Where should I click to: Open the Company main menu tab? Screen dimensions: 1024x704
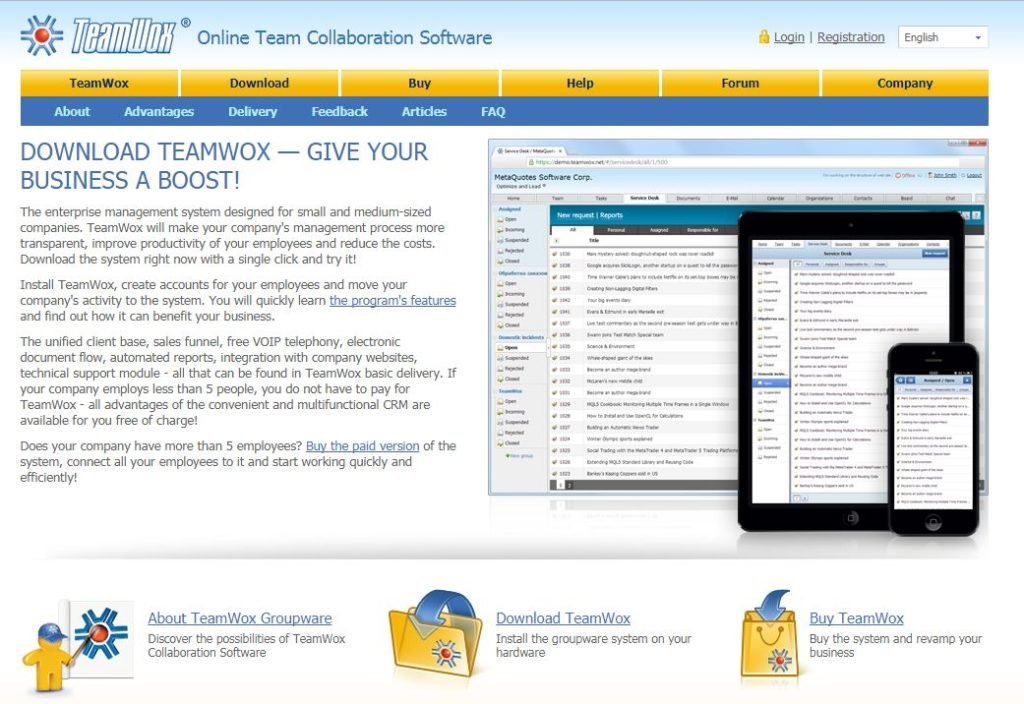pyautogui.click(x=905, y=83)
